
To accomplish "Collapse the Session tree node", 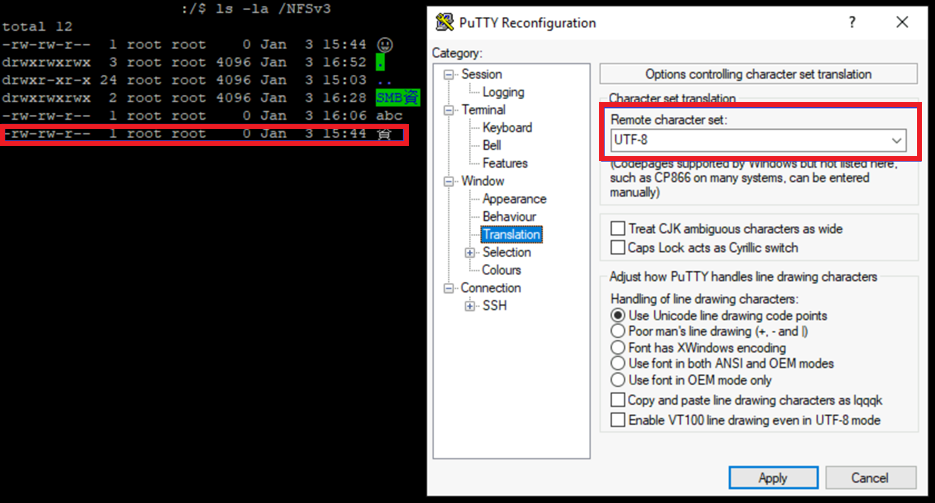I will 448,74.
